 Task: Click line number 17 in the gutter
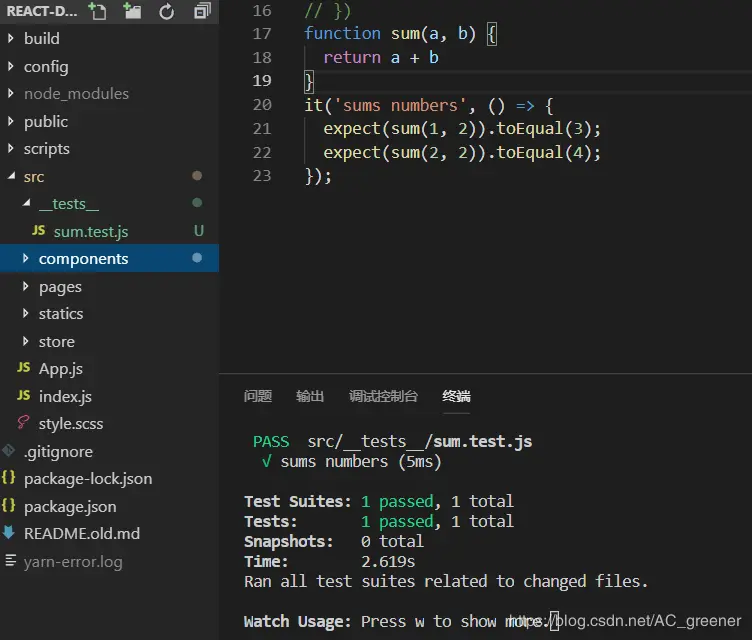(x=262, y=34)
